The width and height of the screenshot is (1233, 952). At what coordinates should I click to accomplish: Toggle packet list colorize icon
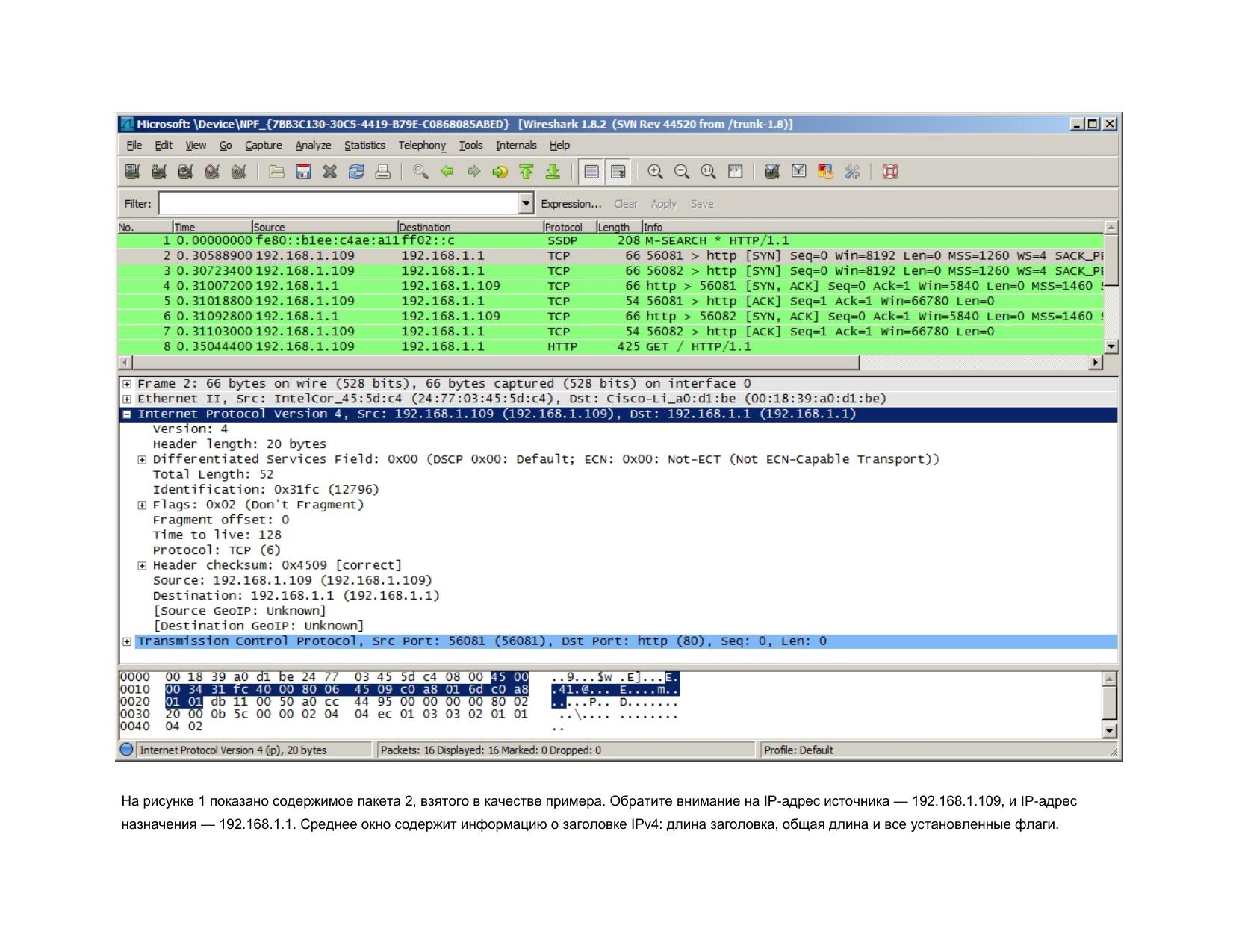pyautogui.click(x=591, y=172)
